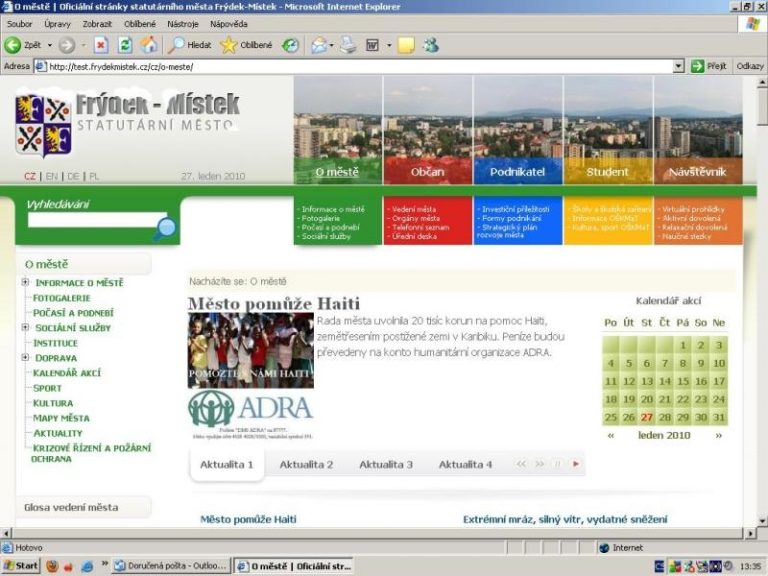Open the address bar dropdown arrow

coord(679,66)
